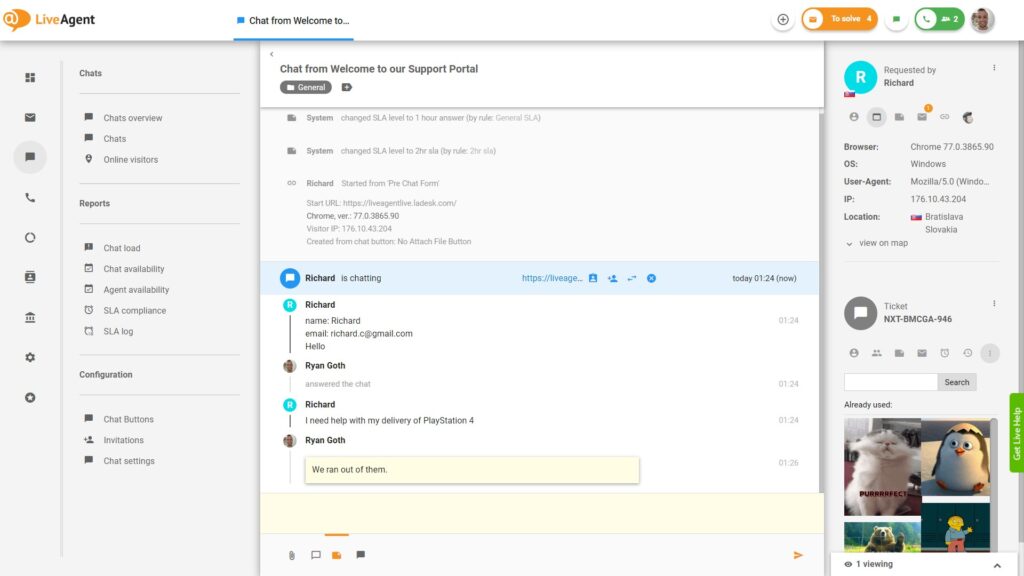Open the three-dot menu on ticket NXT-BMCGA-946
The image size is (1024, 576).
(994, 303)
